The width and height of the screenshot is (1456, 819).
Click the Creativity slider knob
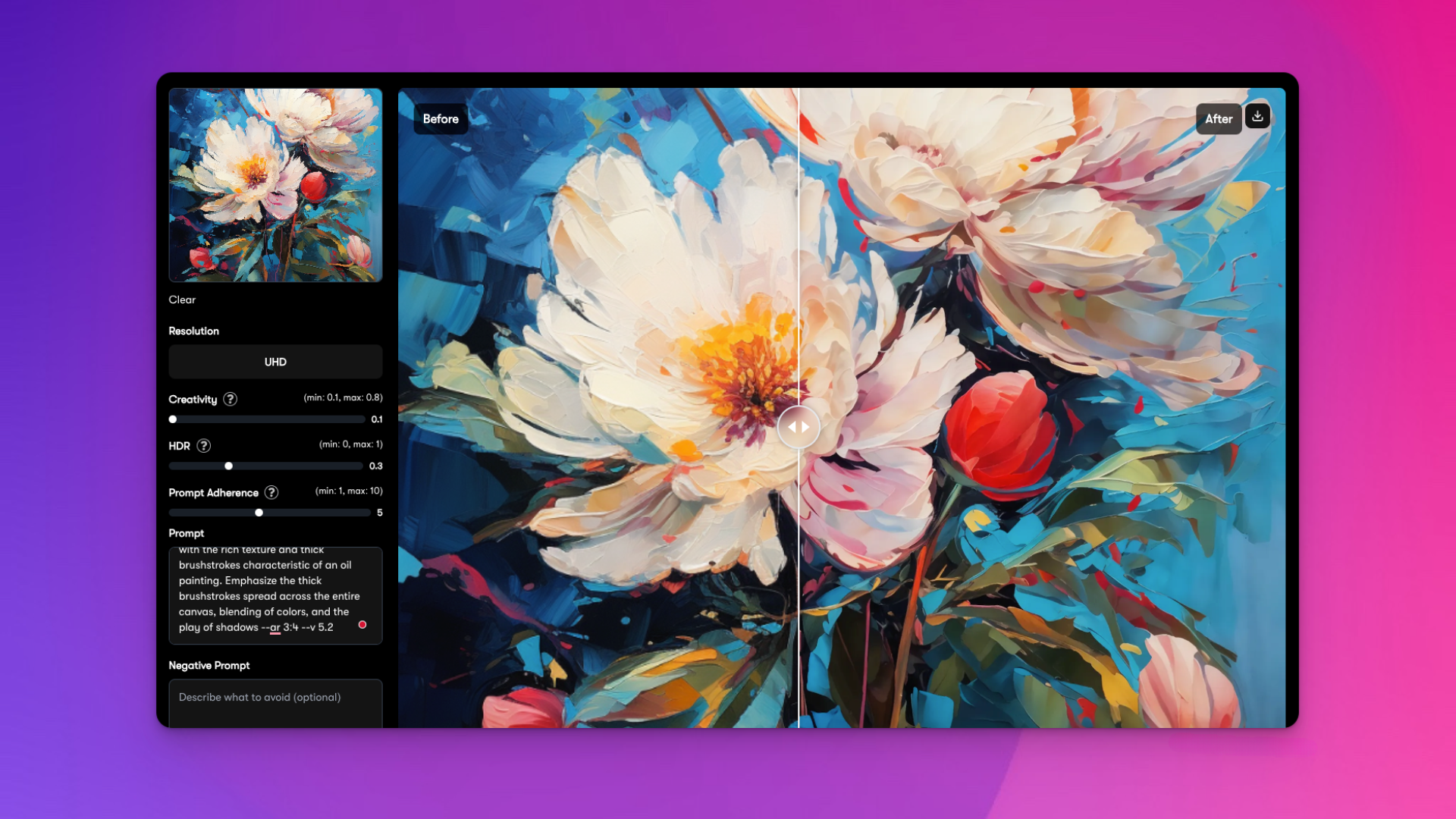[x=173, y=419]
